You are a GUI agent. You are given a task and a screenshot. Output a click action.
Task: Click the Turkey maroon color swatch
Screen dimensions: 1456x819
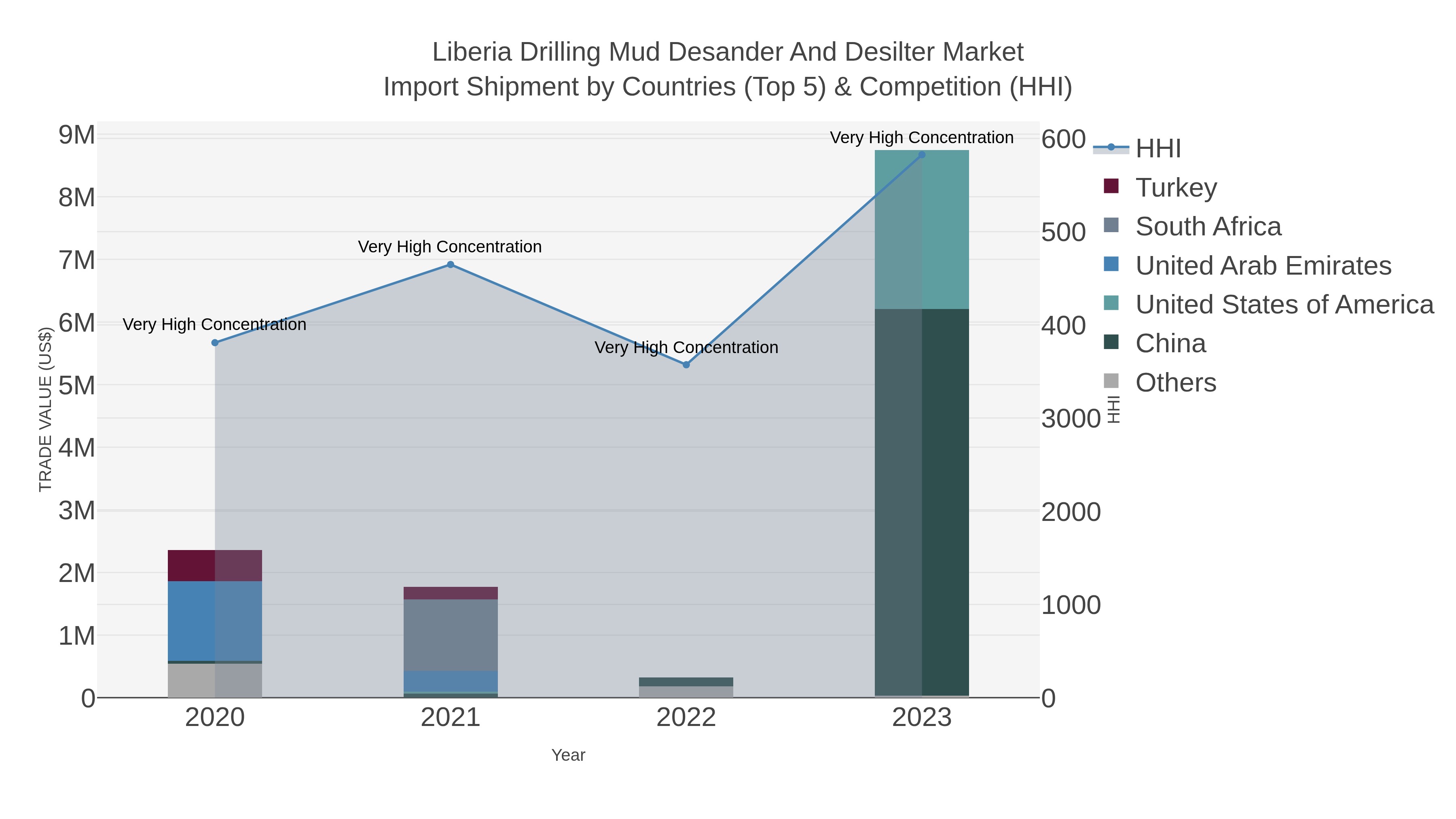coord(1111,186)
